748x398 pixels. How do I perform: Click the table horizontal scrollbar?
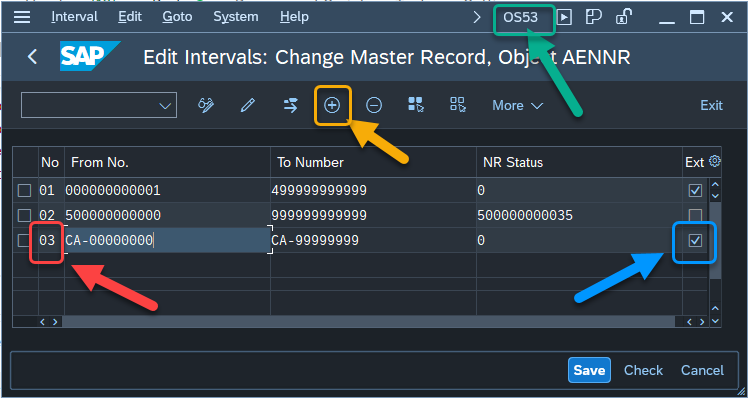click(368, 322)
